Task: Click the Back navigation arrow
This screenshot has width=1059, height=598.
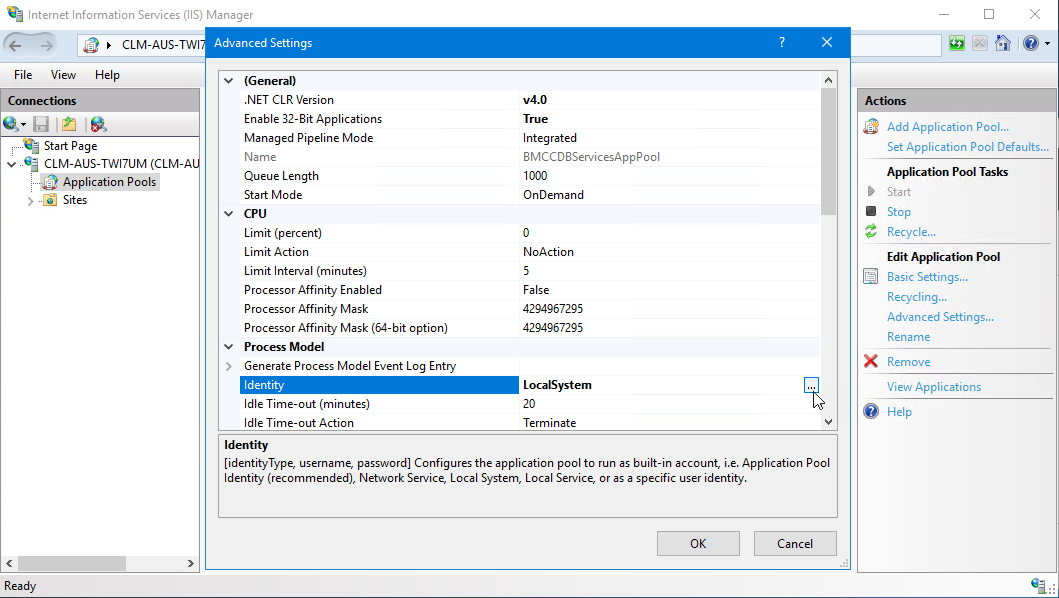Action: tap(15, 45)
